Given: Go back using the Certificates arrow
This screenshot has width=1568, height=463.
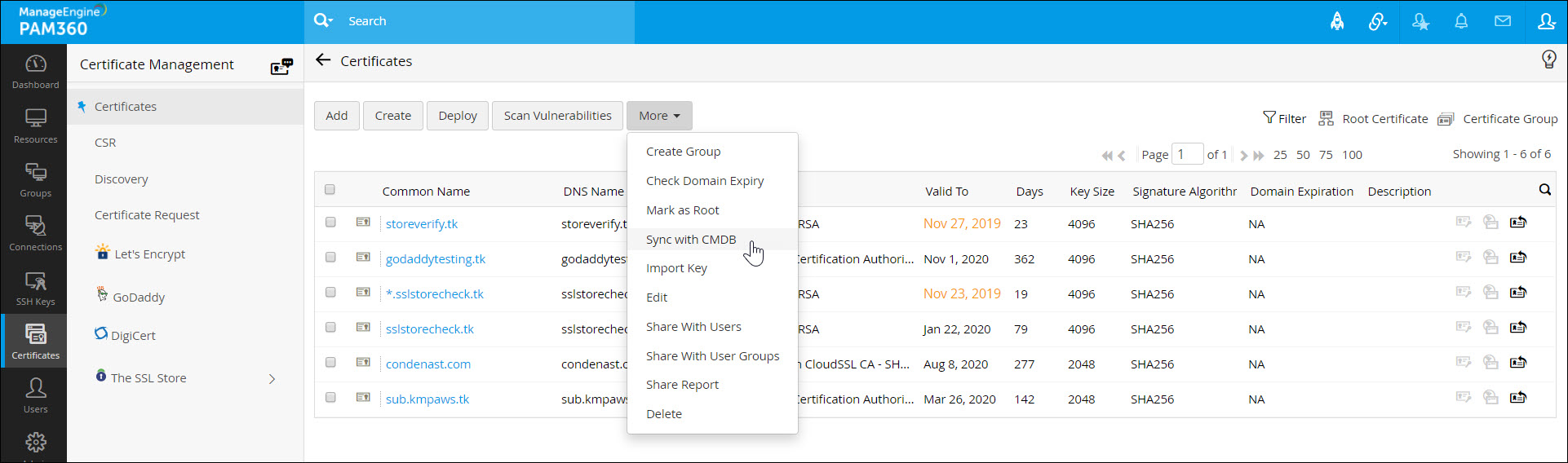Looking at the screenshot, I should point(323,60).
